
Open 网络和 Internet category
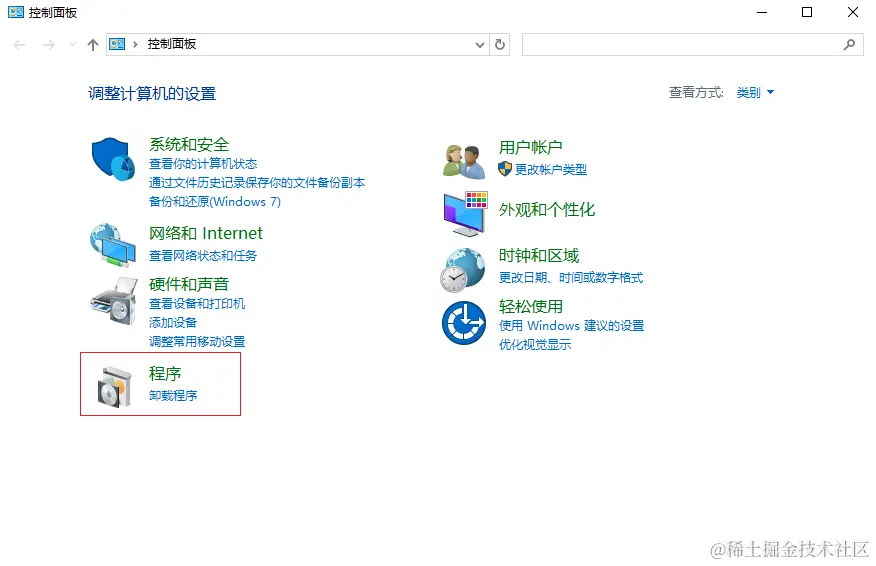[x=206, y=233]
